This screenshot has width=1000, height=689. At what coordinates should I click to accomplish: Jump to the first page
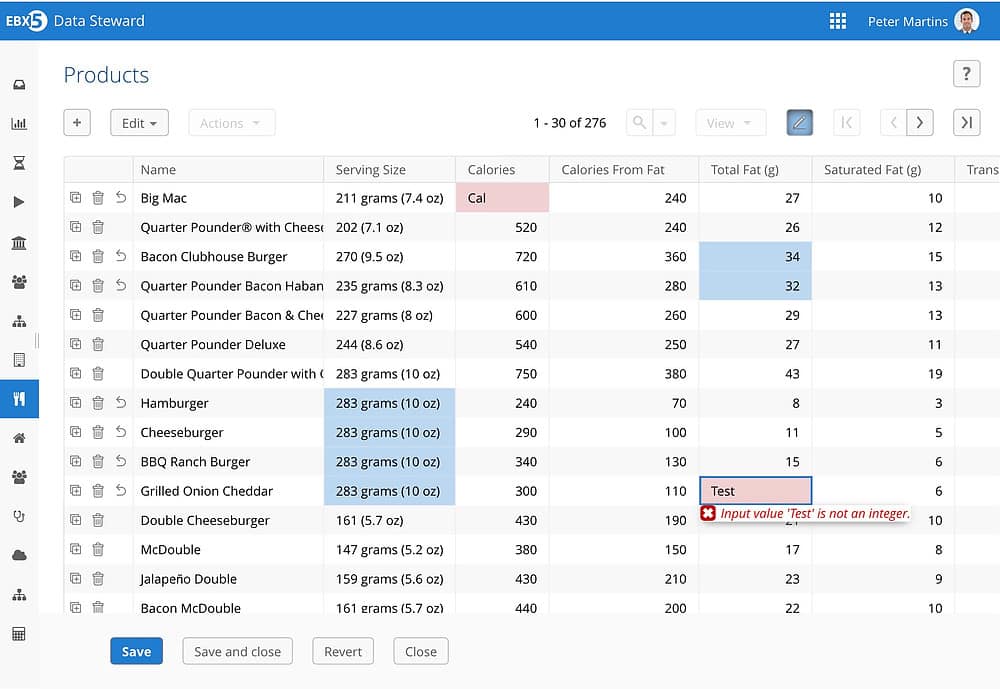point(846,122)
